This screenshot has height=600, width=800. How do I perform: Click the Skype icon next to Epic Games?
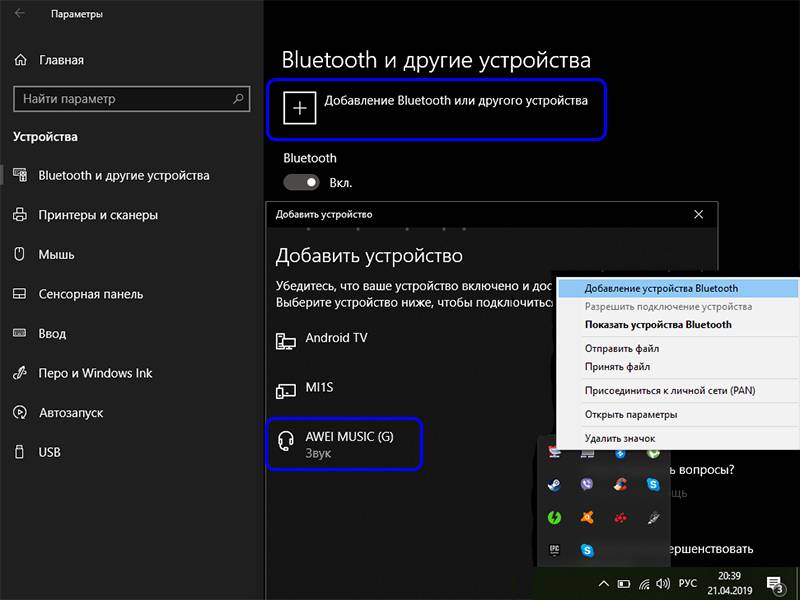click(x=587, y=550)
